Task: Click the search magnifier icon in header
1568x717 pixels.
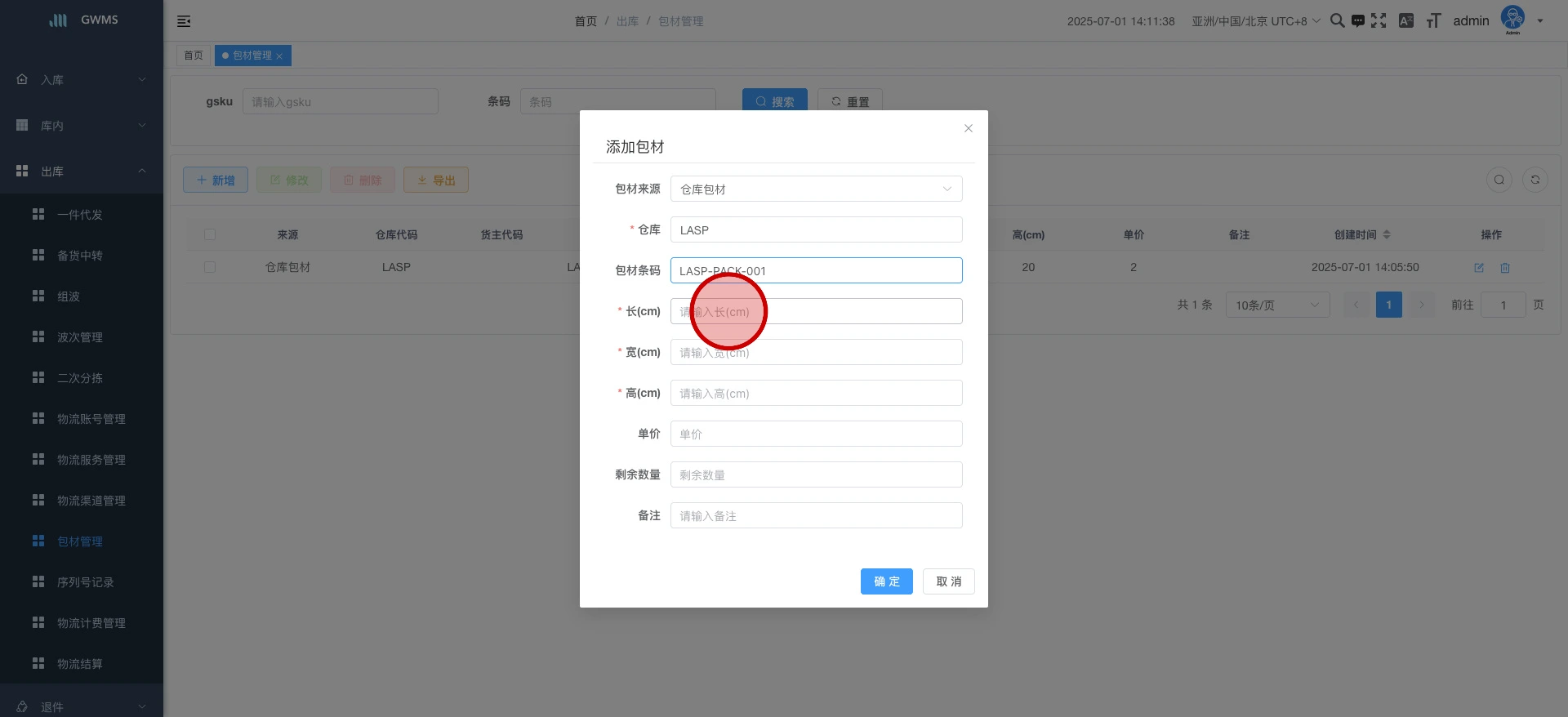Action: [x=1337, y=20]
